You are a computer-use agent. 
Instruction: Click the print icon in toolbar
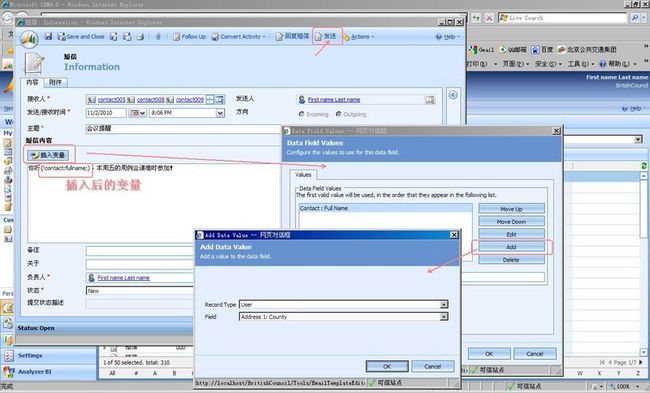pyautogui.click(x=141, y=36)
